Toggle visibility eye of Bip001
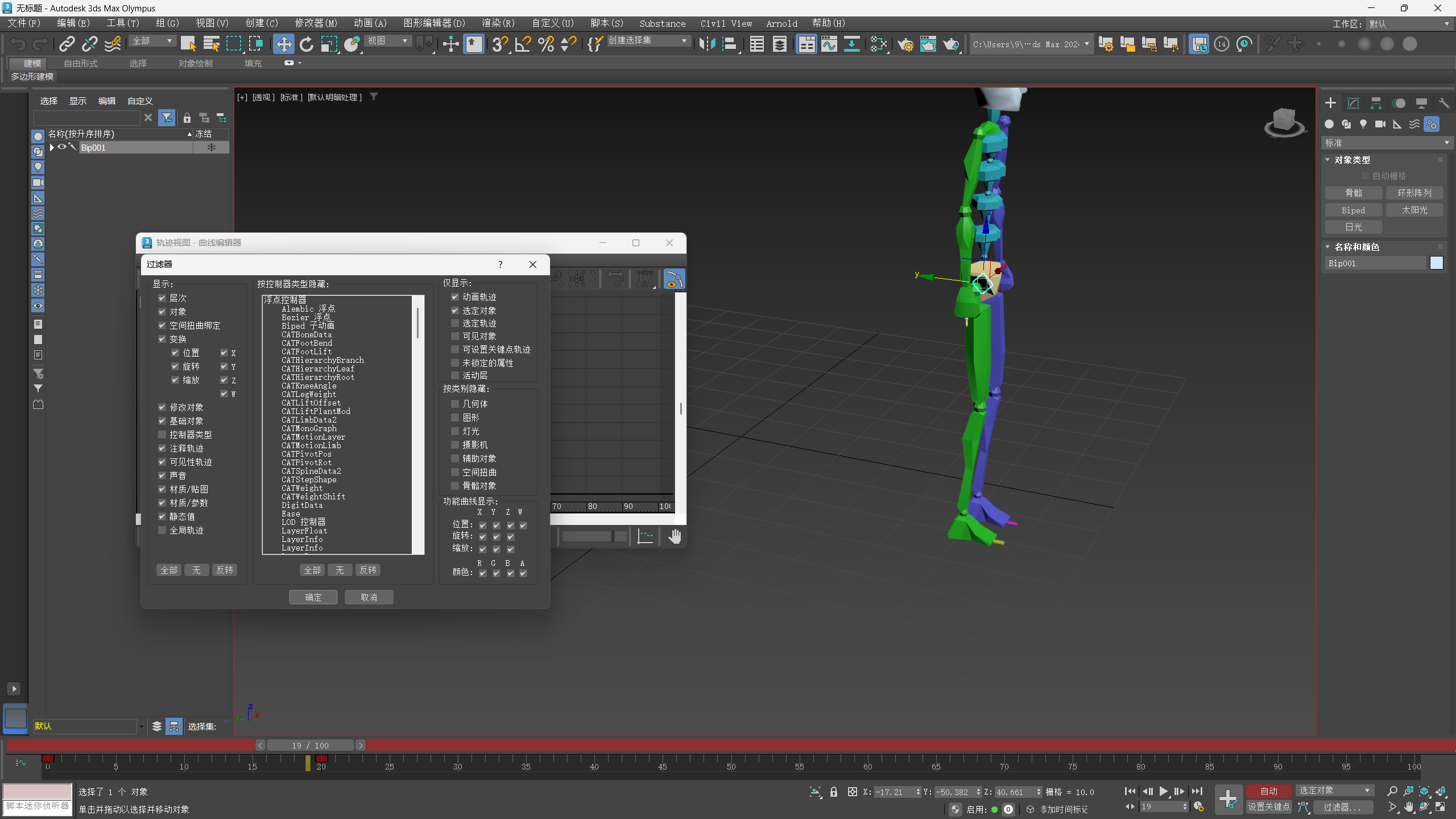 (x=61, y=147)
